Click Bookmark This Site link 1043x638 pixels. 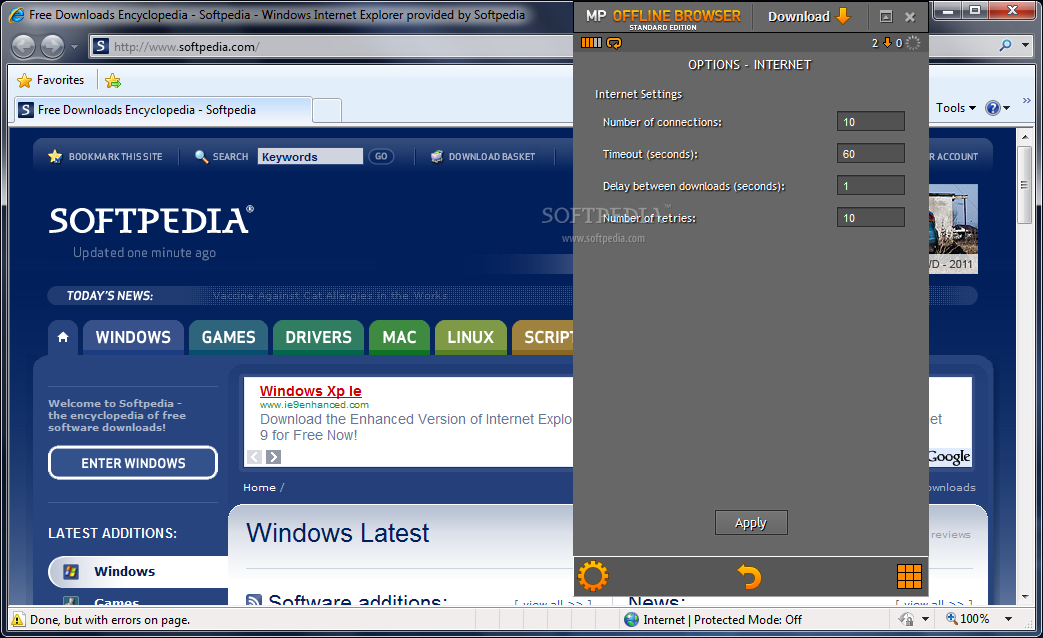coord(105,156)
